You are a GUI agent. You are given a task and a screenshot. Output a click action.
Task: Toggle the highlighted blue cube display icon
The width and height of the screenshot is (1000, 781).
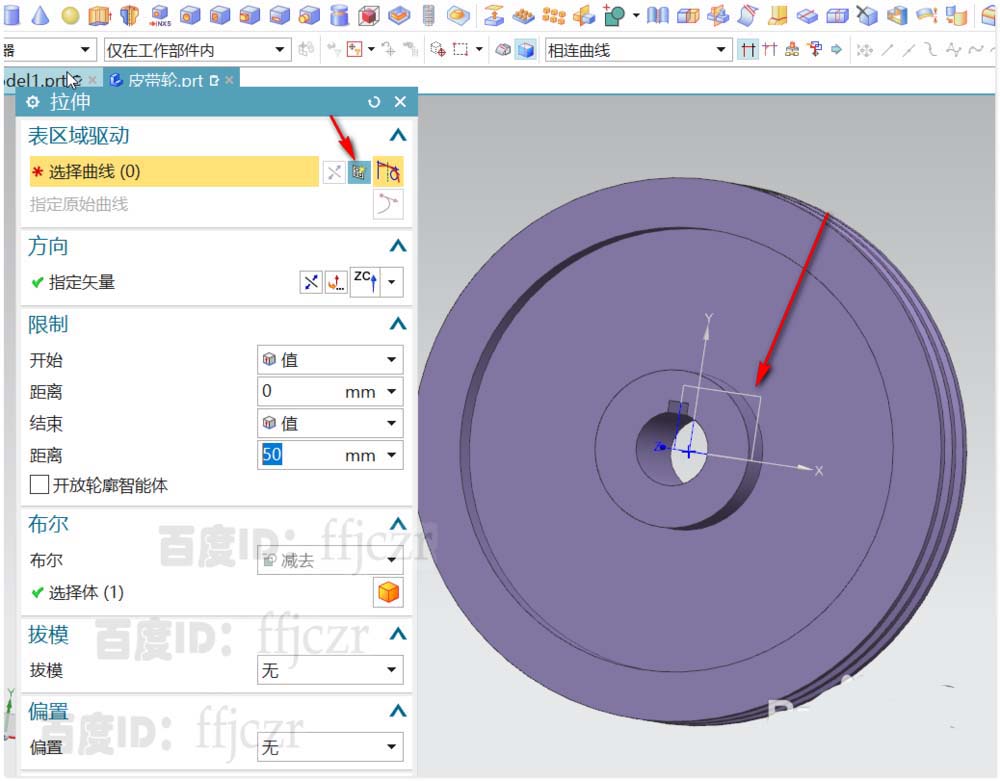pyautogui.click(x=526, y=49)
